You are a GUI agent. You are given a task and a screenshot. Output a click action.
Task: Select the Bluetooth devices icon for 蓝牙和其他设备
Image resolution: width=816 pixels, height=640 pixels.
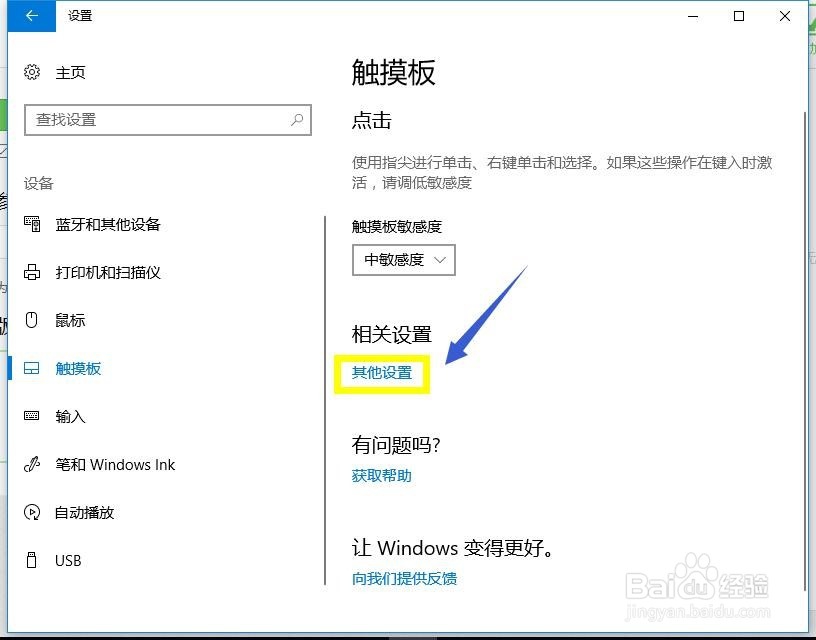(31, 224)
